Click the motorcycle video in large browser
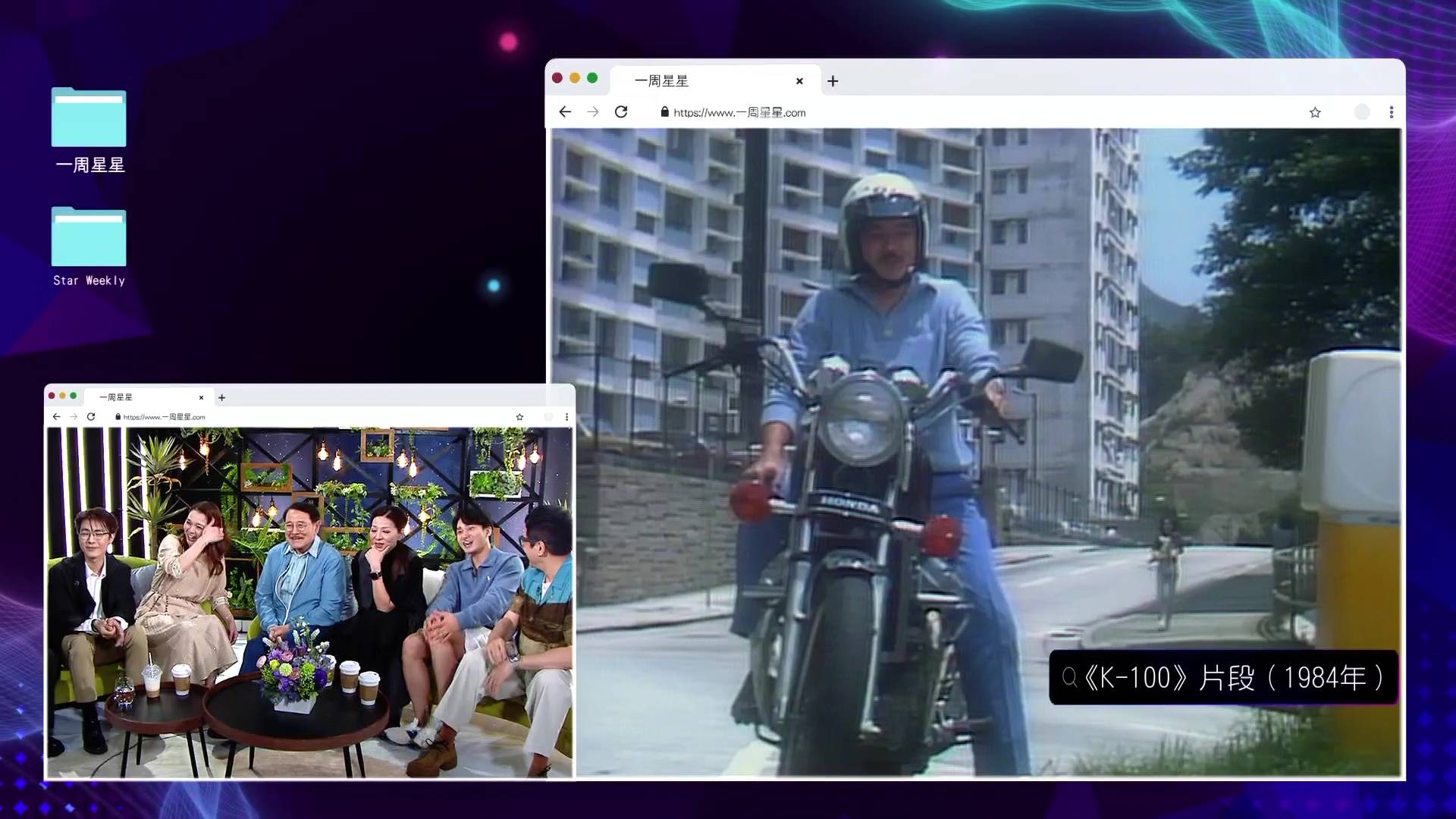Screen dimensions: 1456x819 tap(976, 452)
